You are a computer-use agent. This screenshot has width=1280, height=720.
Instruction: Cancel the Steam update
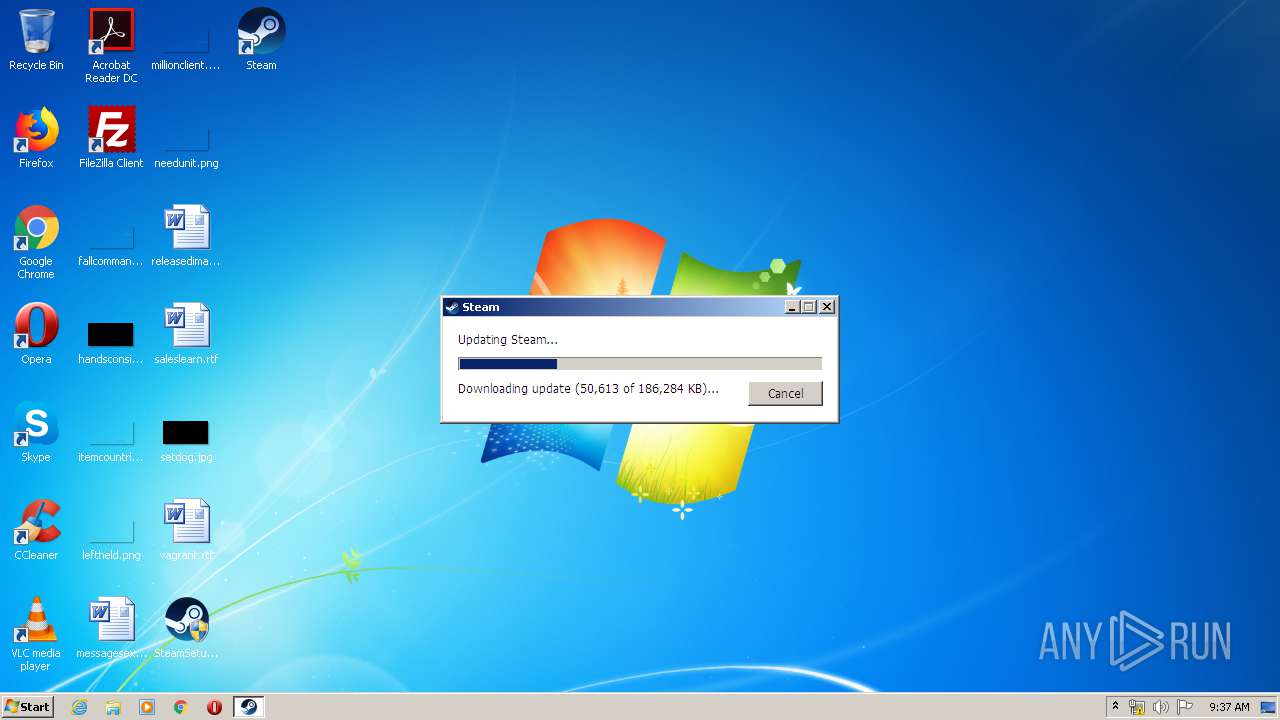785,393
